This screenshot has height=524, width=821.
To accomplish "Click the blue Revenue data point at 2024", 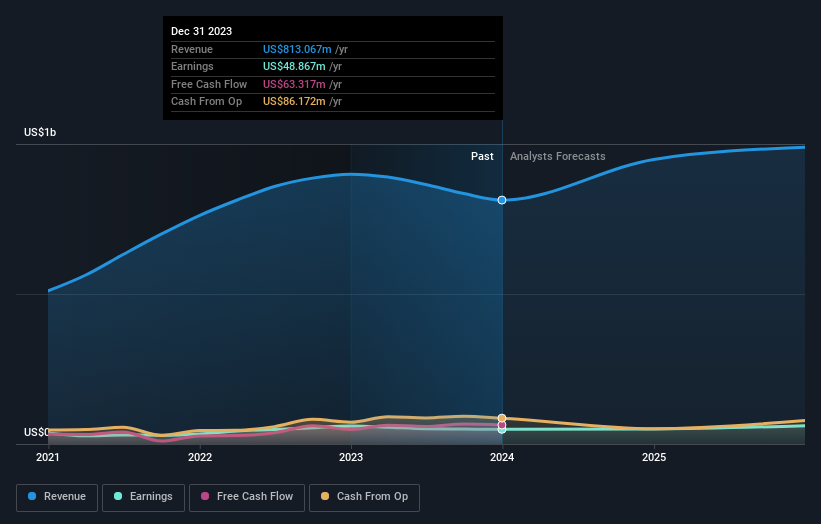I will 502,200.
